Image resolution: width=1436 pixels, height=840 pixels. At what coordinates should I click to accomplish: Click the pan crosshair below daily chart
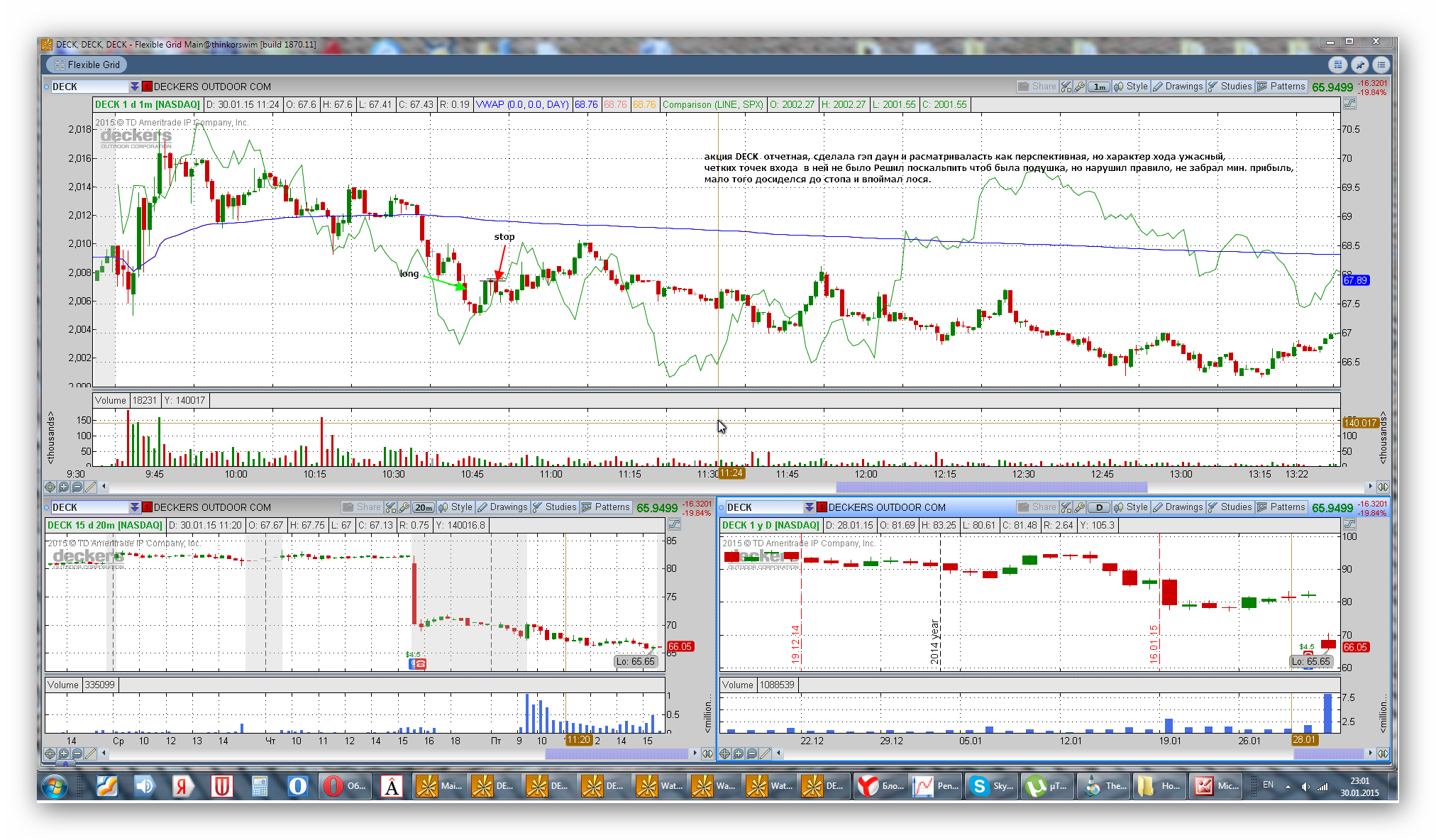coord(724,753)
